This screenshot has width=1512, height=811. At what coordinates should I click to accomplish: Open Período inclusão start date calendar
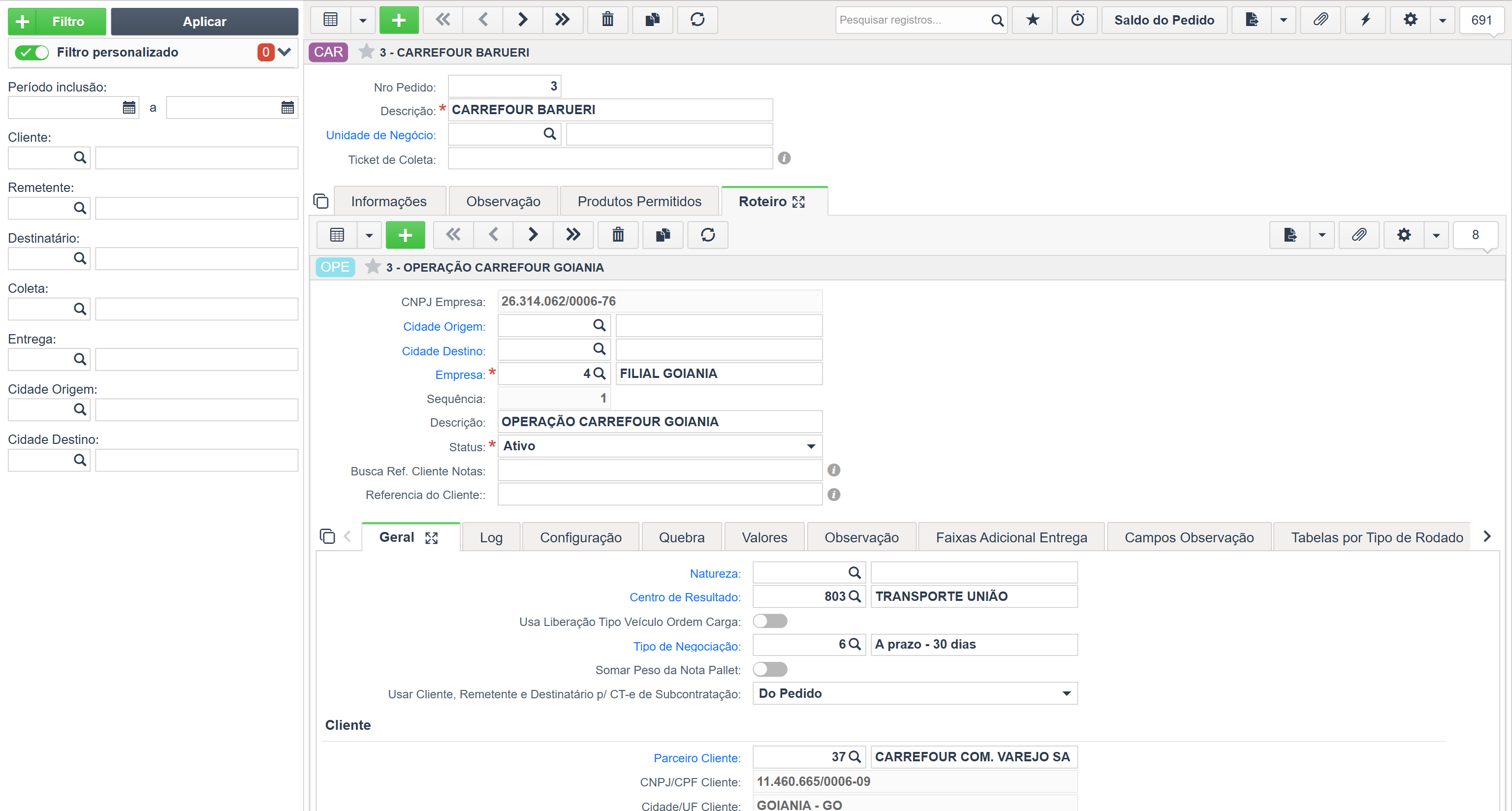point(129,108)
